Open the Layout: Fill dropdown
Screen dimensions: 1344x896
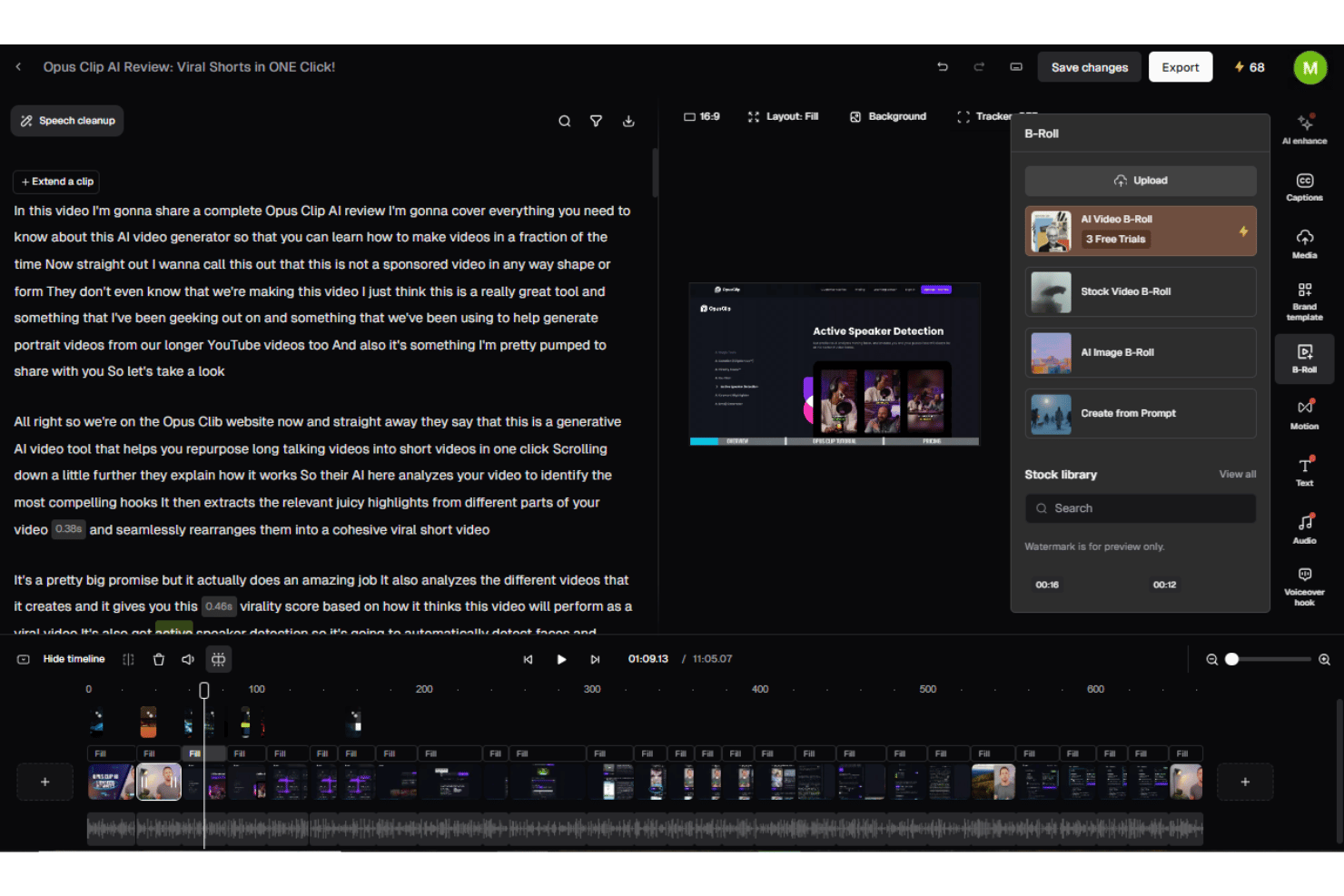tap(783, 117)
